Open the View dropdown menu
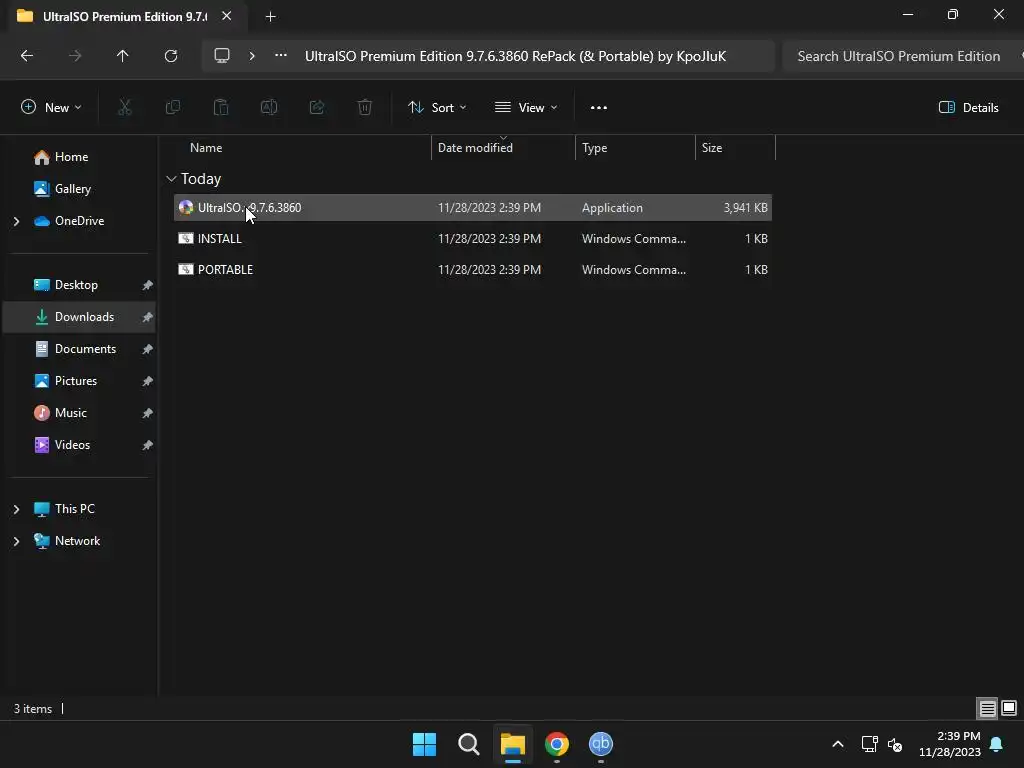The image size is (1024, 768). tap(526, 108)
